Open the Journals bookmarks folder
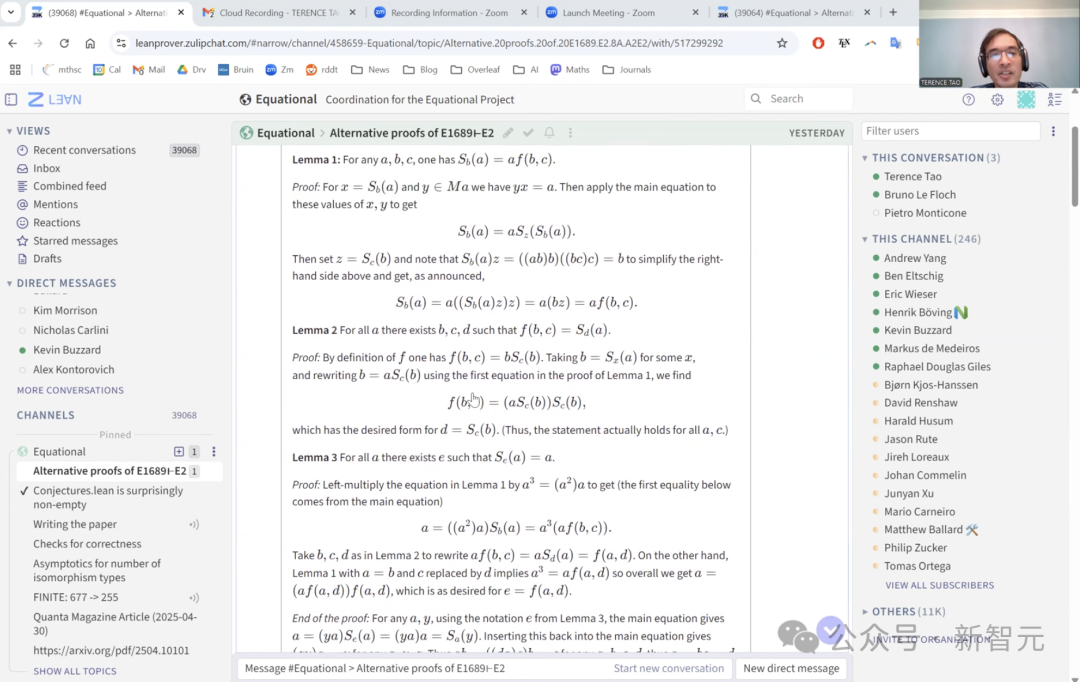 click(x=626, y=70)
